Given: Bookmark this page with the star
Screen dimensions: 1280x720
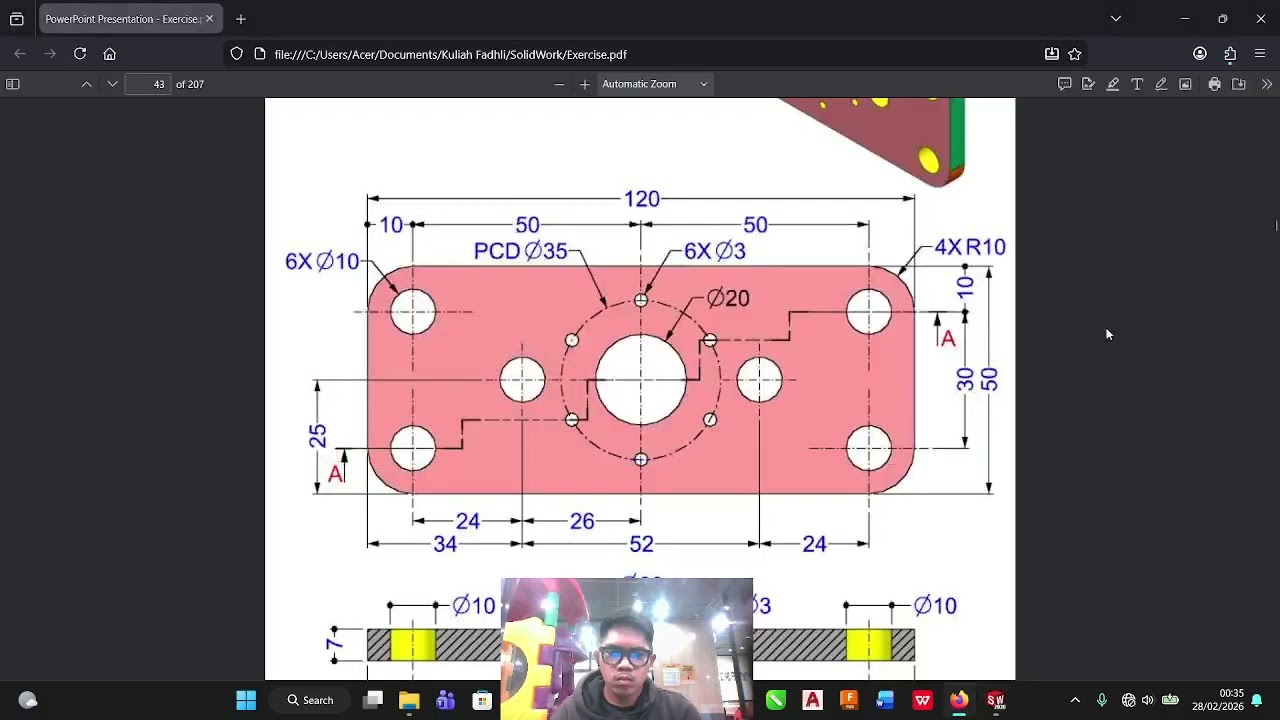Looking at the screenshot, I should 1075,54.
